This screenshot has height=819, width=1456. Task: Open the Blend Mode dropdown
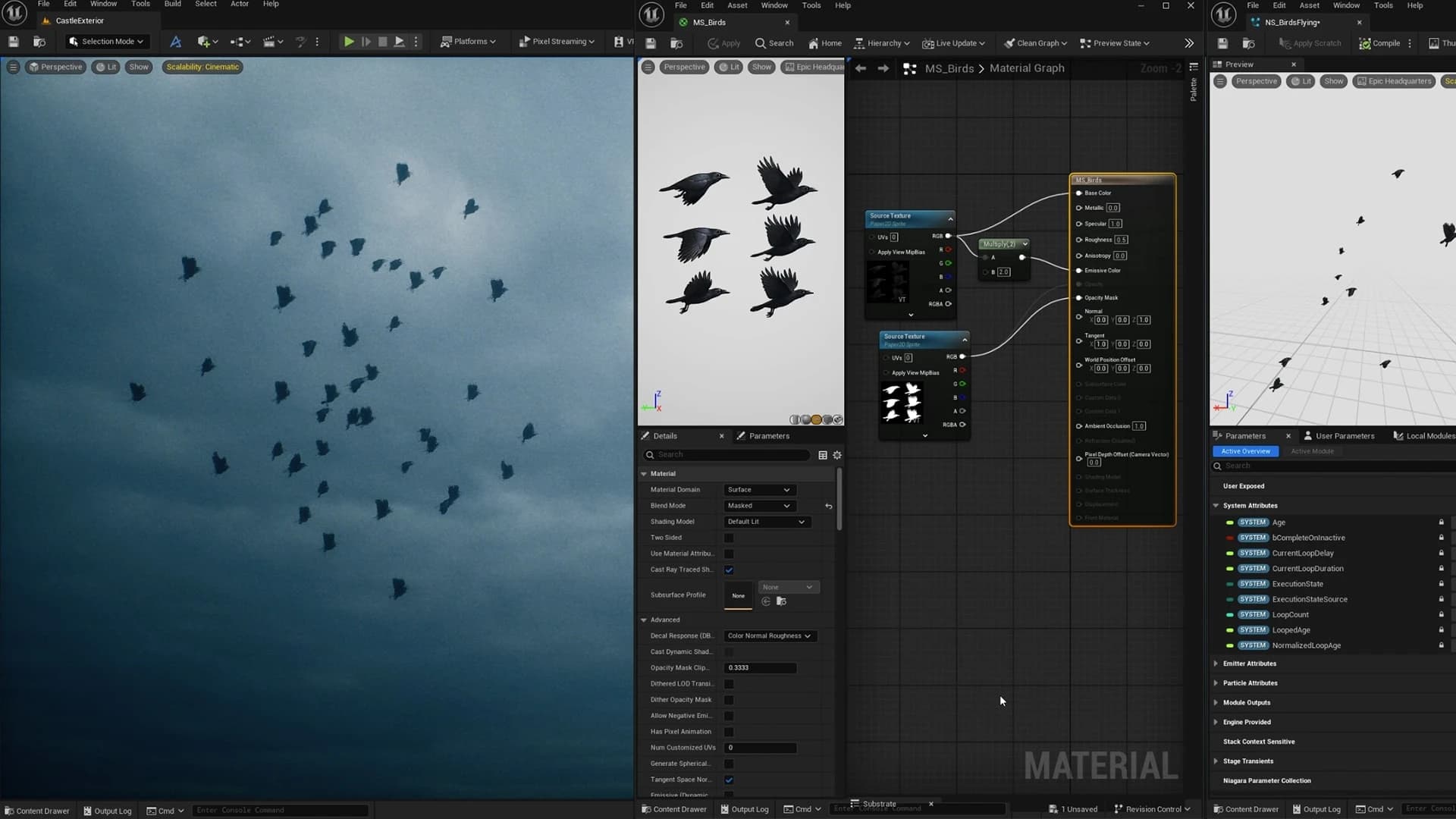758,506
